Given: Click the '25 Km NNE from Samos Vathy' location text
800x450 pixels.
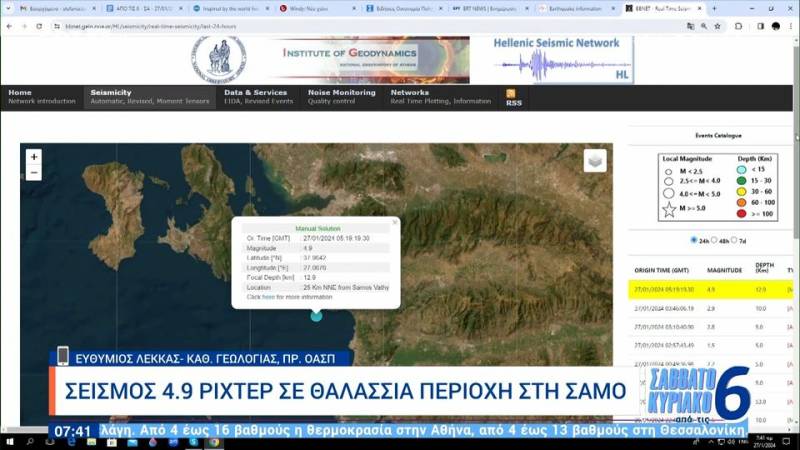Looking at the screenshot, I should 346,288.
